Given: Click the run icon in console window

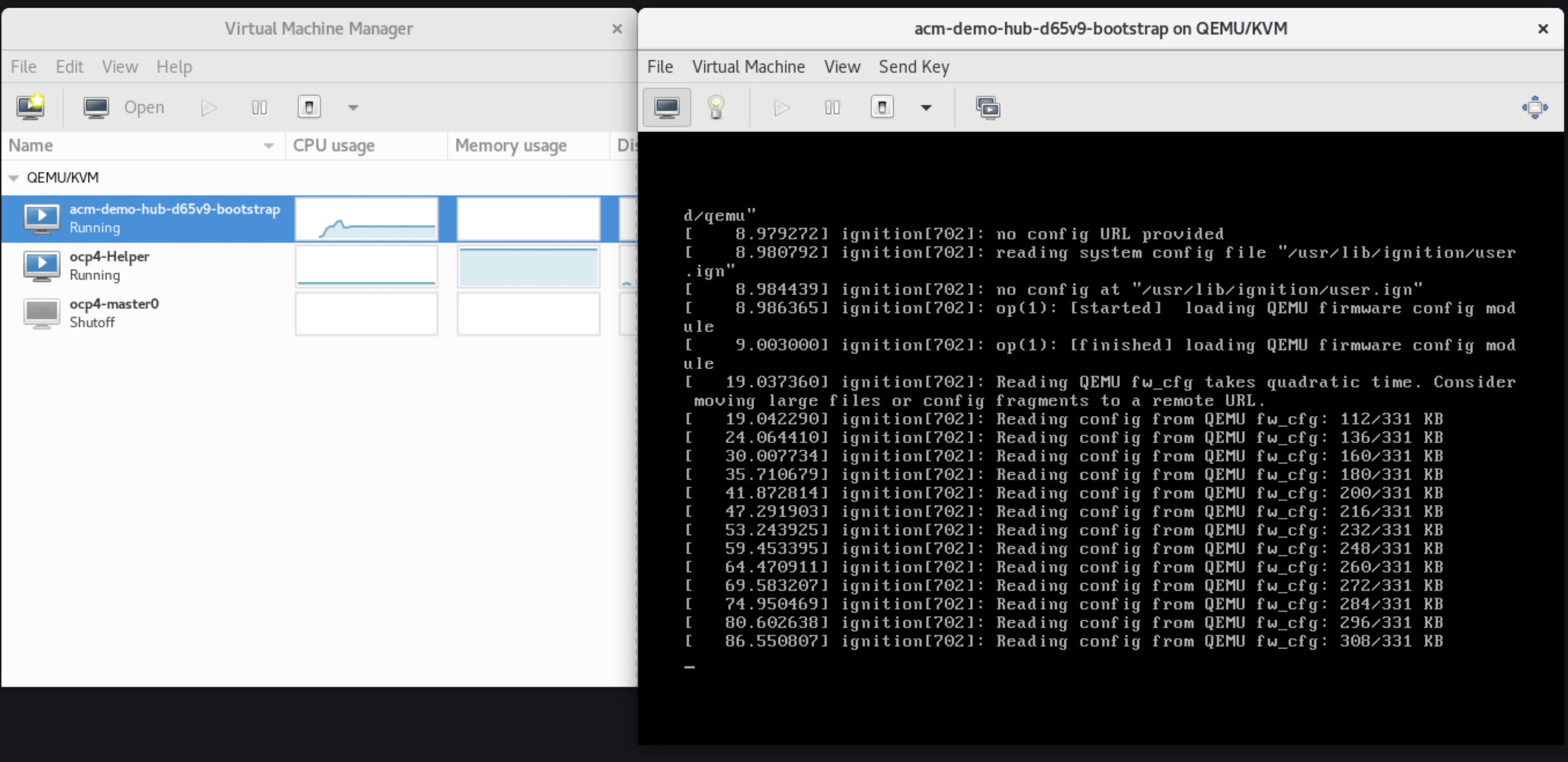Looking at the screenshot, I should [x=781, y=107].
